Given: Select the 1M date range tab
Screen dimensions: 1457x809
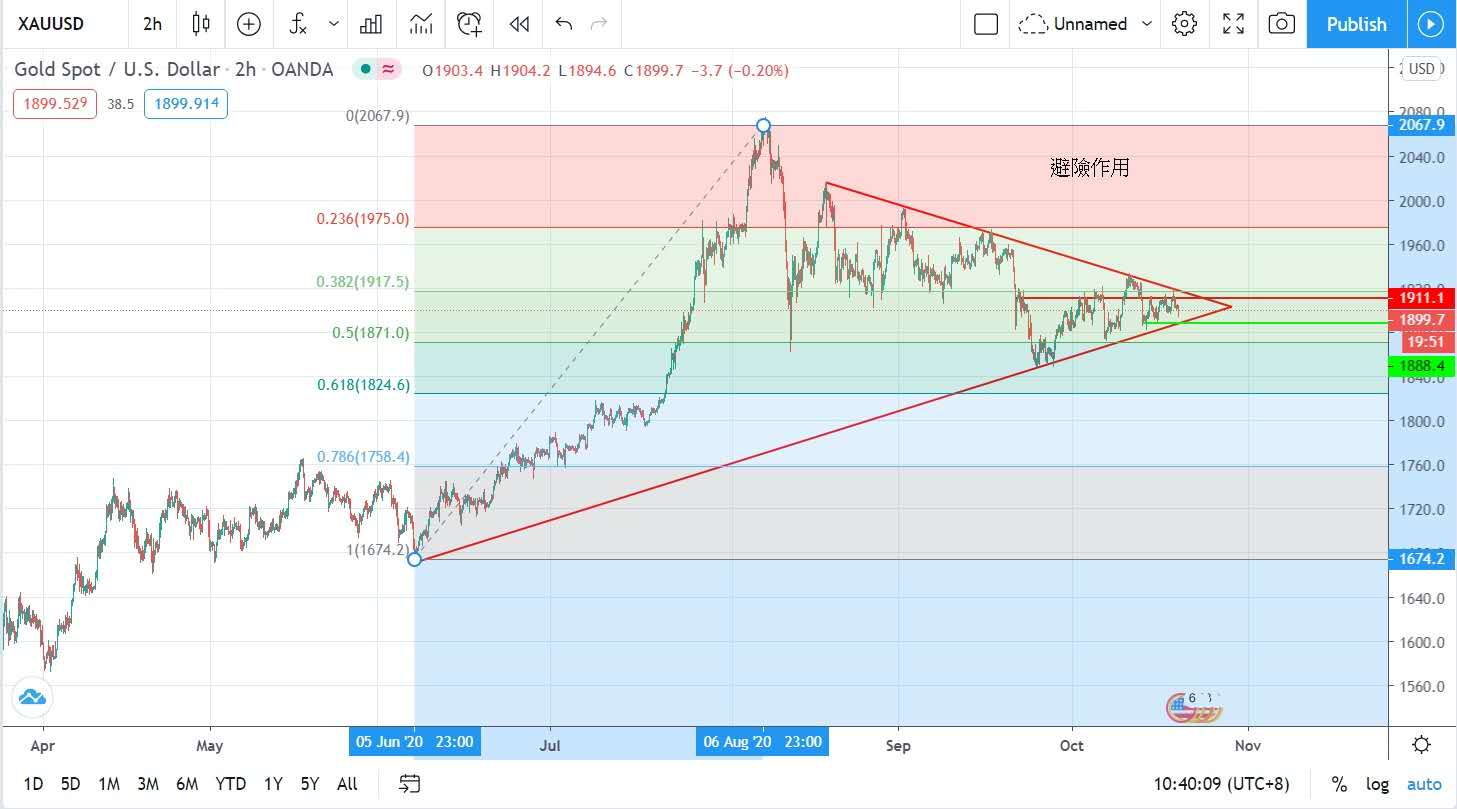Looking at the screenshot, I should pyautogui.click(x=109, y=784).
